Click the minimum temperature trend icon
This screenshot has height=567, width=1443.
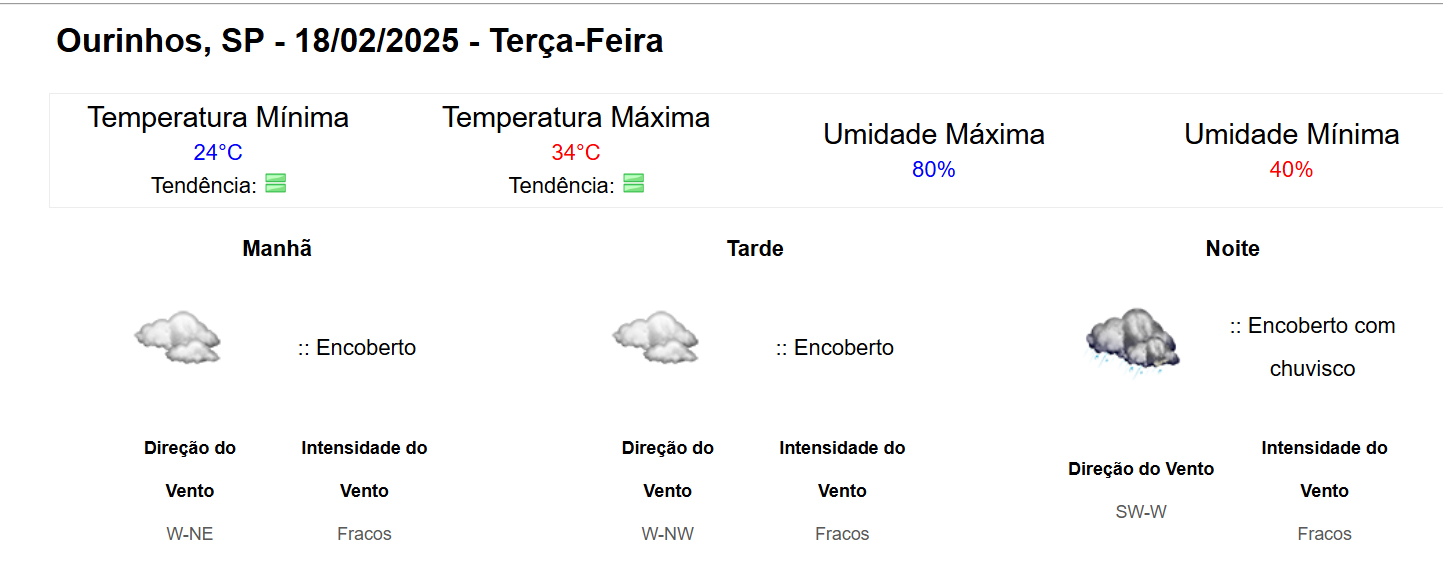[276, 184]
